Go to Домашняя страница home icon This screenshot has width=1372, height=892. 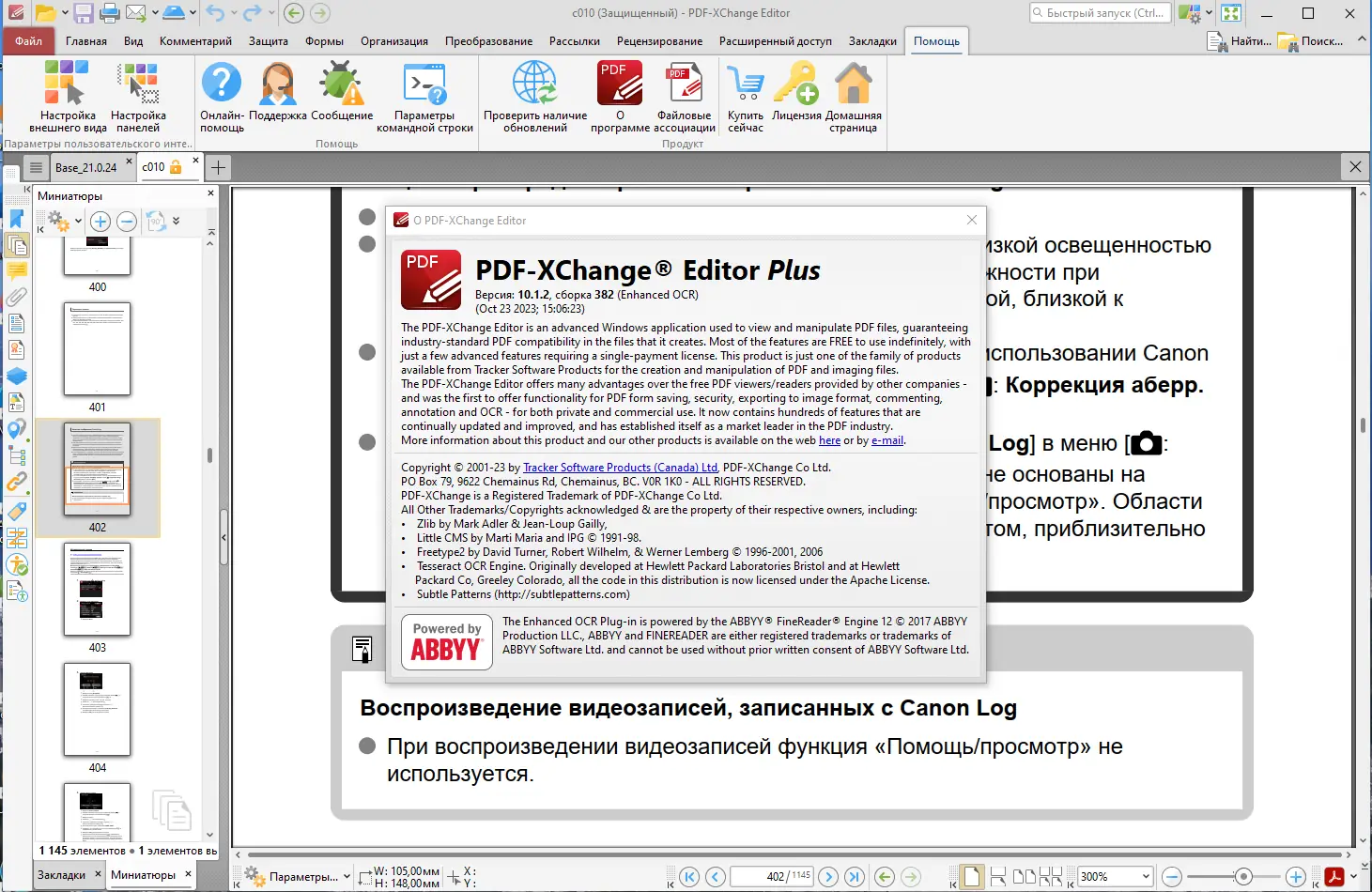pyautogui.click(x=854, y=97)
